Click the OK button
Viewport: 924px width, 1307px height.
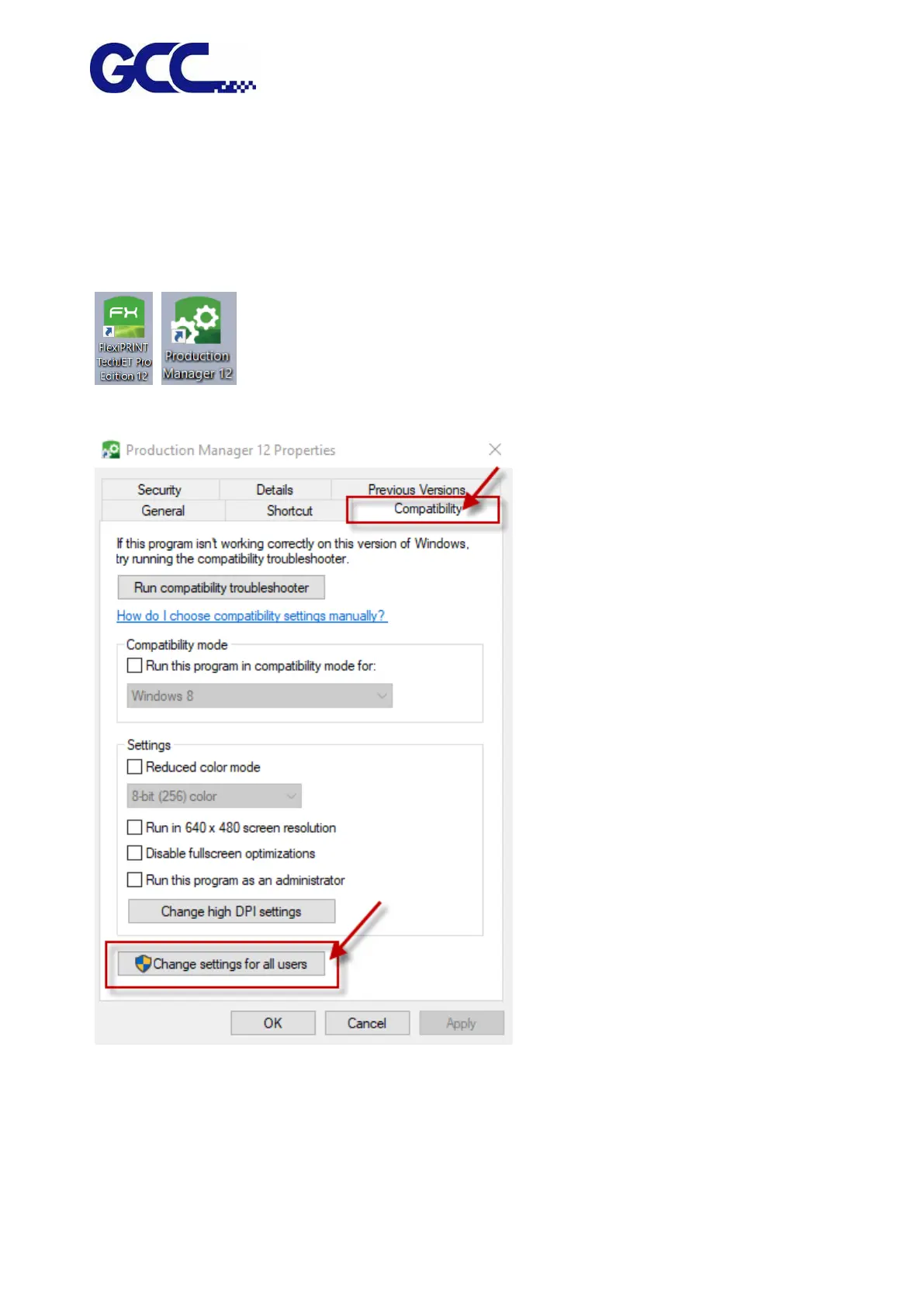pyautogui.click(x=273, y=1023)
